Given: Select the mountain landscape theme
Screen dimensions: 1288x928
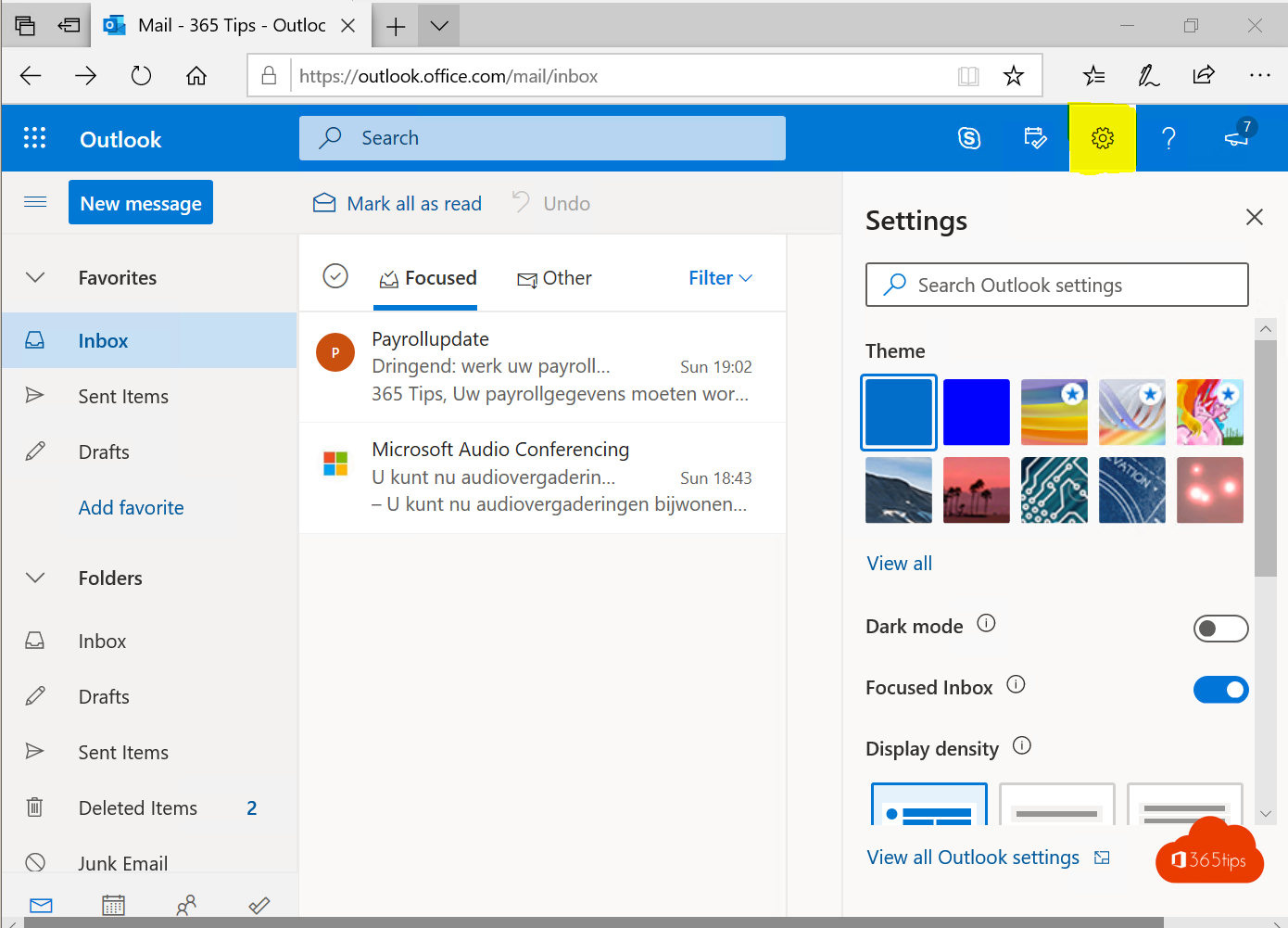Looking at the screenshot, I should [x=899, y=490].
